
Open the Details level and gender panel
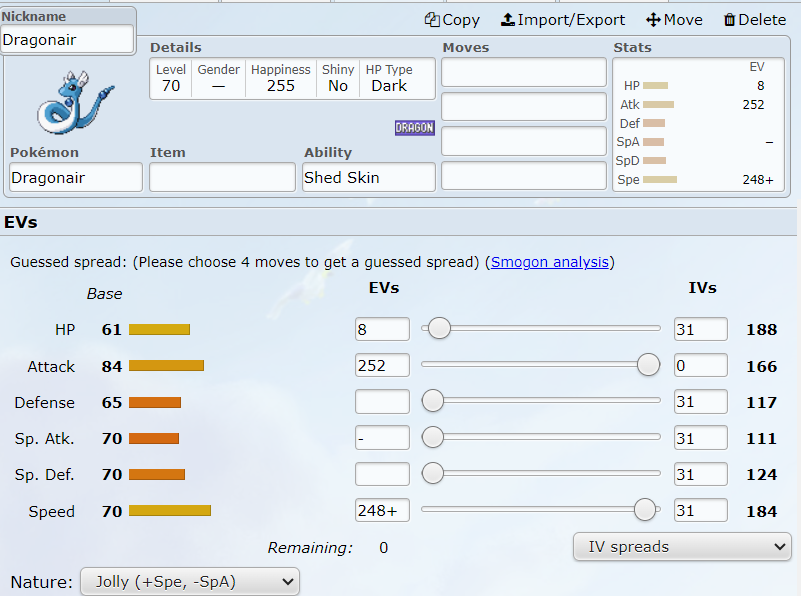click(293, 78)
